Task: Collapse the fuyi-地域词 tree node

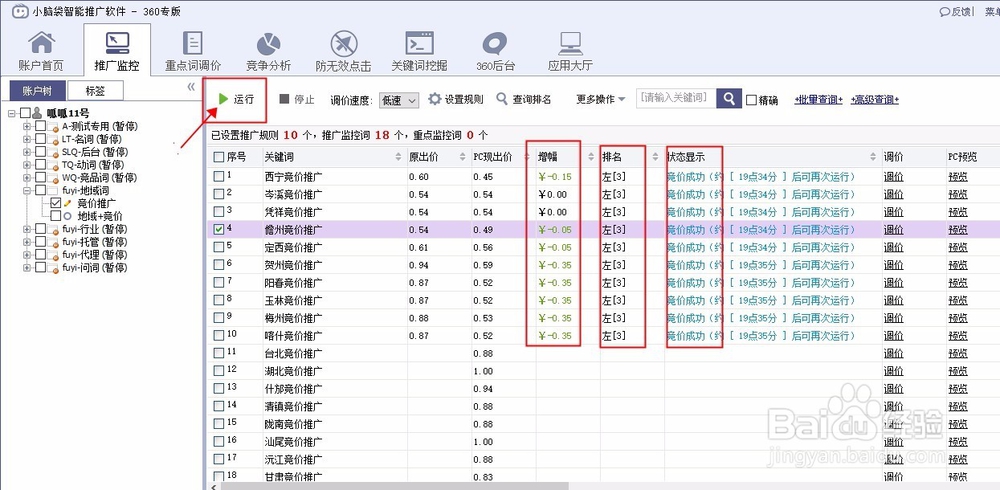Action: point(27,190)
